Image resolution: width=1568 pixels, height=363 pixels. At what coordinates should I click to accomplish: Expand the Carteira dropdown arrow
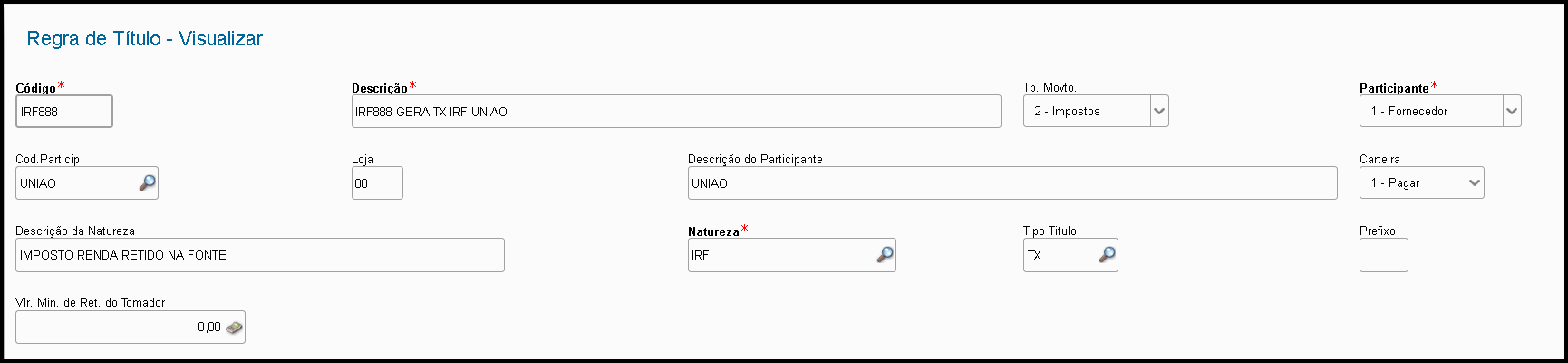point(1475,183)
